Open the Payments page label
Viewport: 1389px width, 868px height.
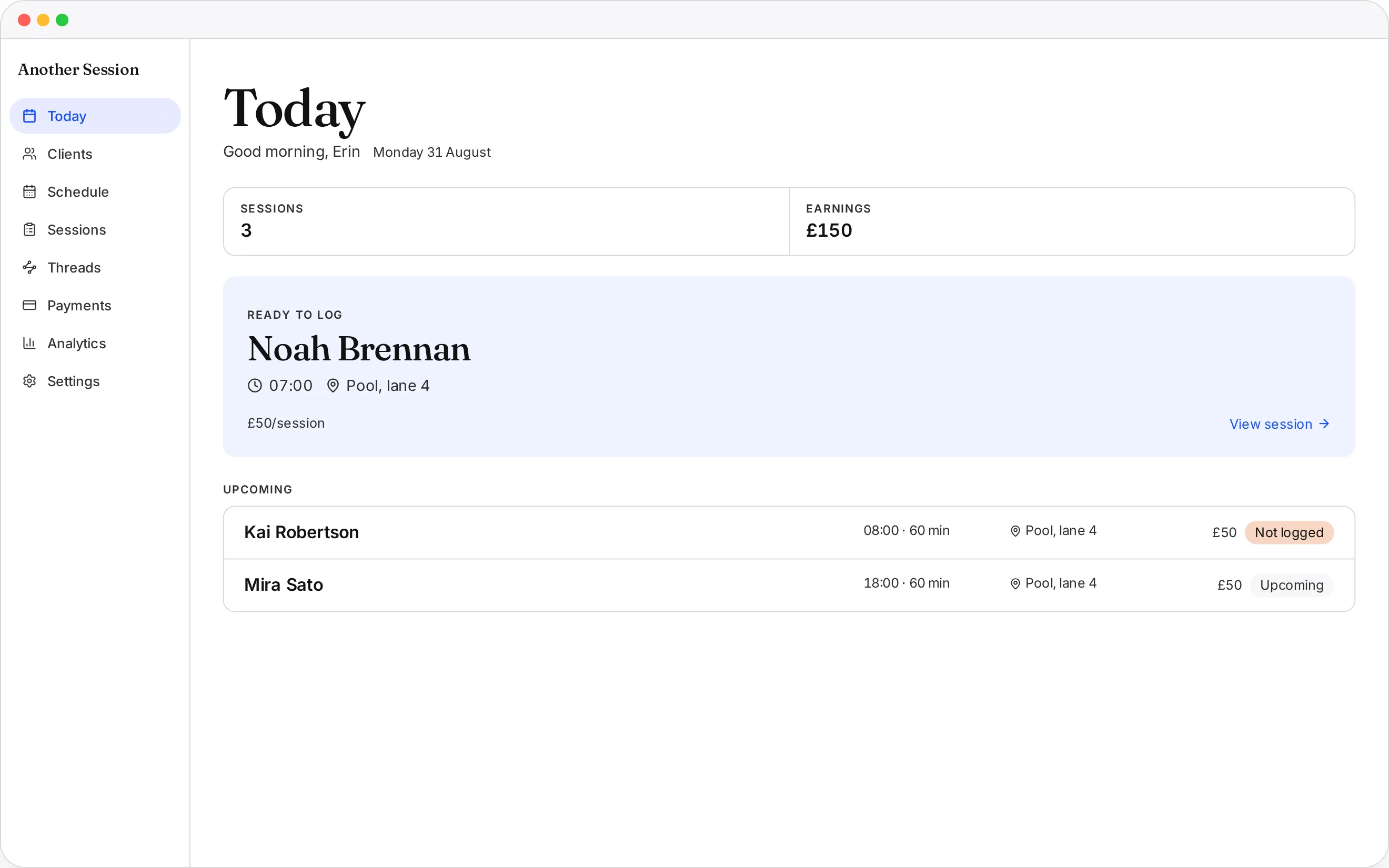pyautogui.click(x=79, y=306)
